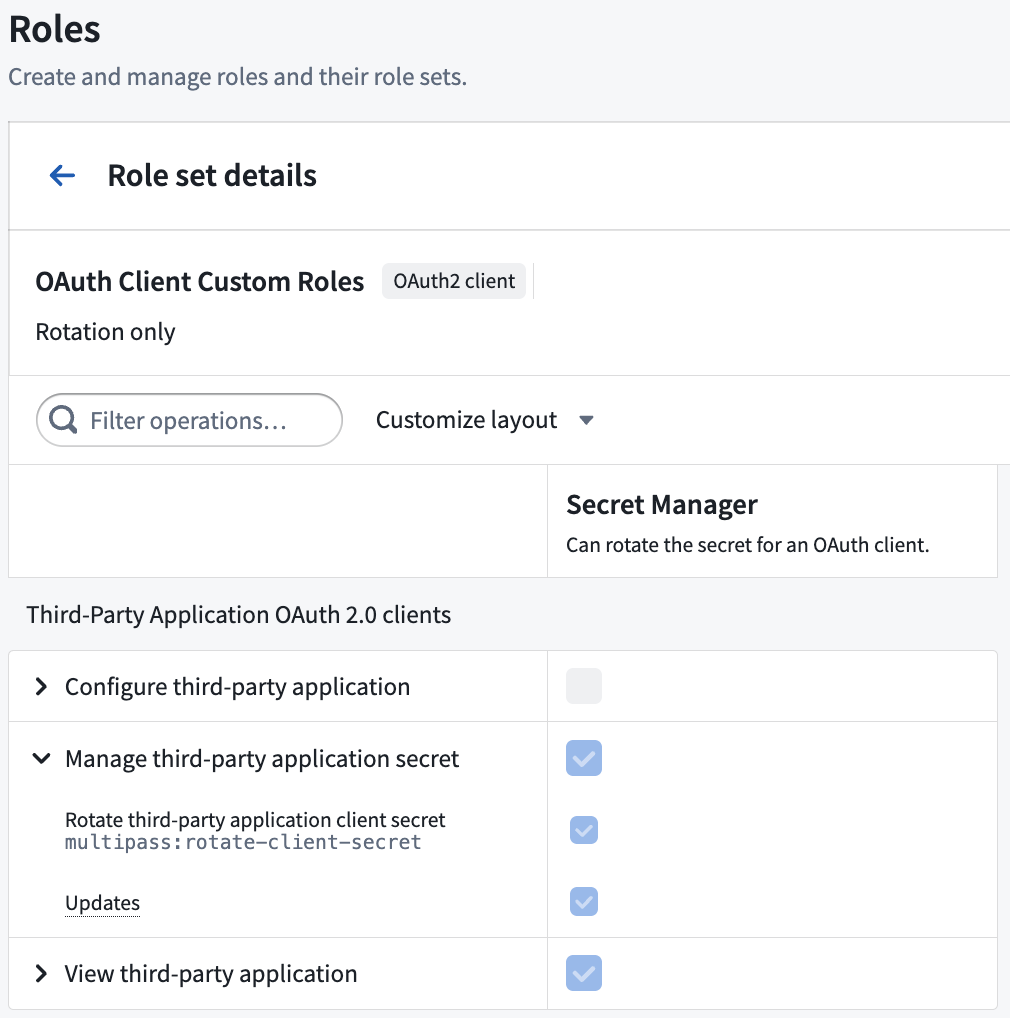Uncheck the Rotate third-party application client secret permission
The image size is (1010, 1018).
coord(583,830)
